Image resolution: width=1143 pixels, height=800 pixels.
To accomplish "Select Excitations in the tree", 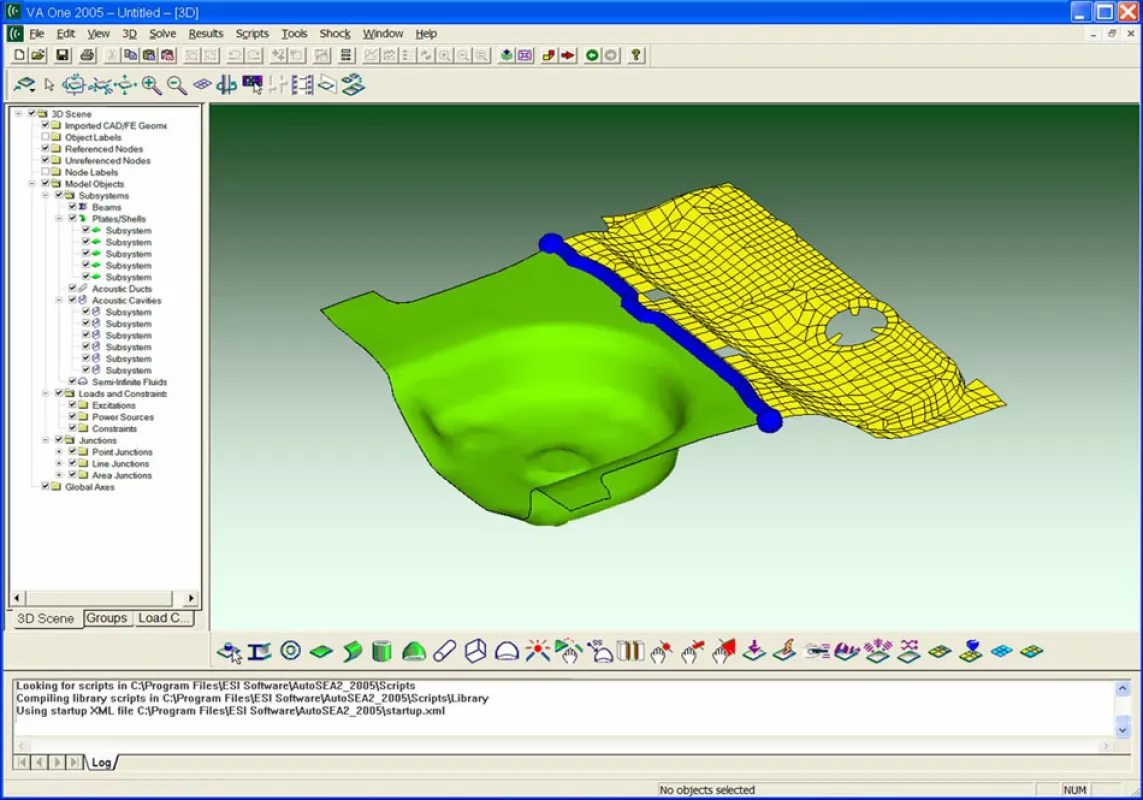I will [114, 405].
